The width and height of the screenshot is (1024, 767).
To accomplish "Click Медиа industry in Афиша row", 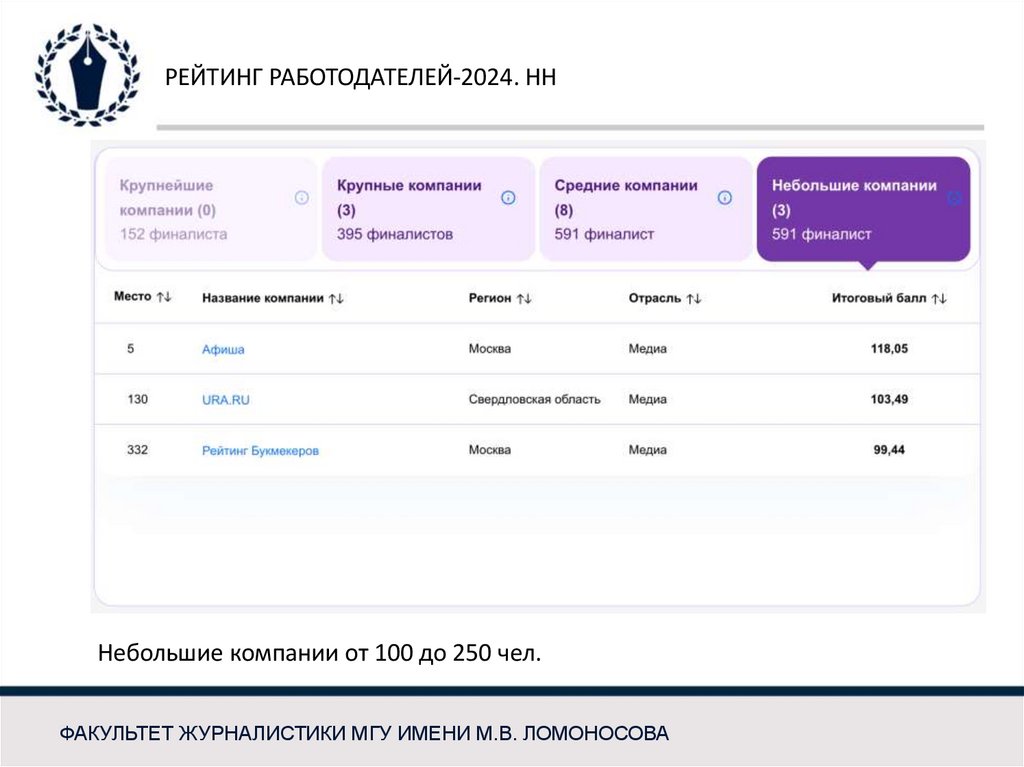I will tap(647, 349).
